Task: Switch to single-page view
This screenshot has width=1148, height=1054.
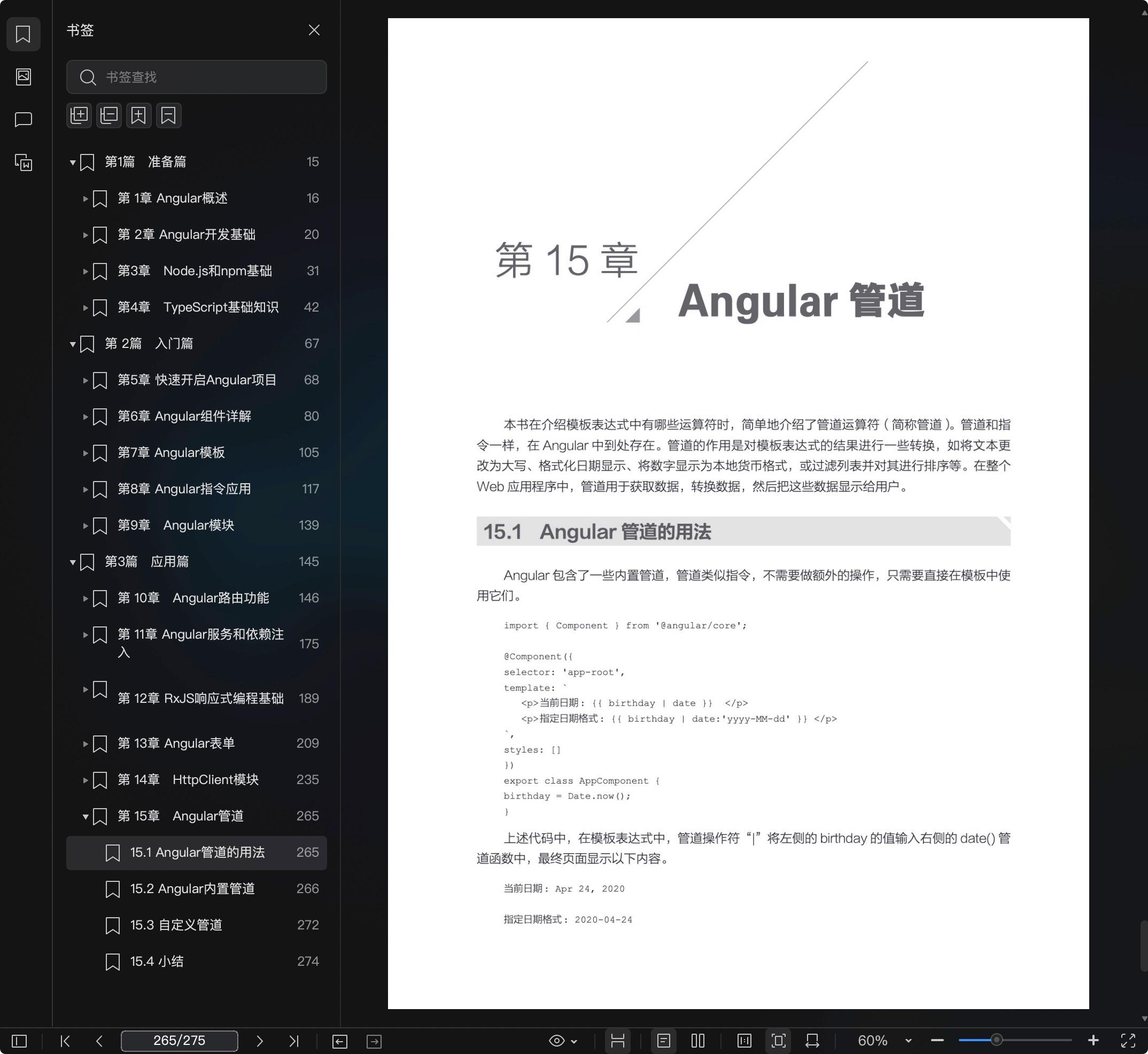Action: click(663, 1041)
